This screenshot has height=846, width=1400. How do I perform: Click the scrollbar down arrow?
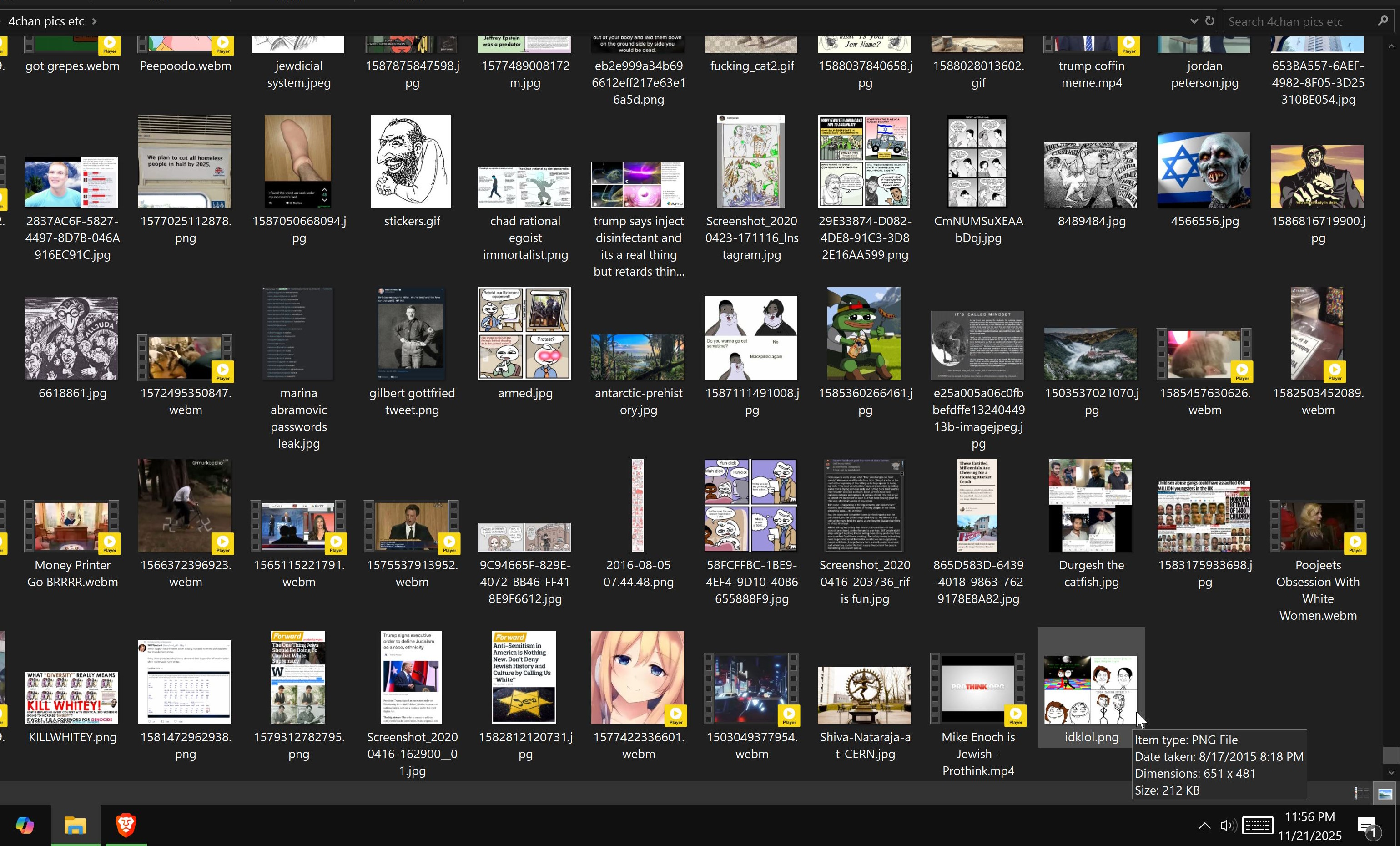[1391, 773]
